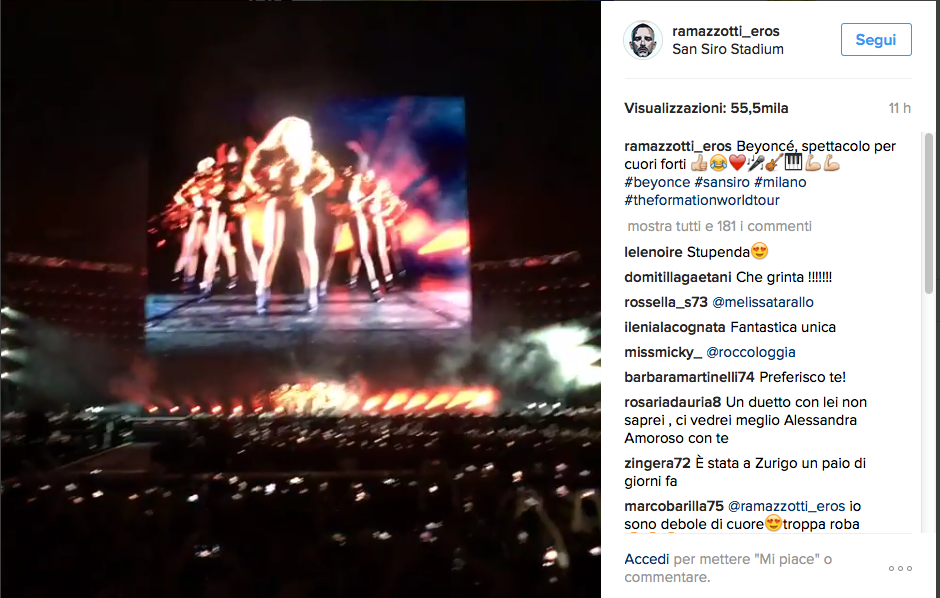Viewport: 940px width, 598px height.
Task: Open the rosariadauria8 commenter profile
Action: (673, 402)
